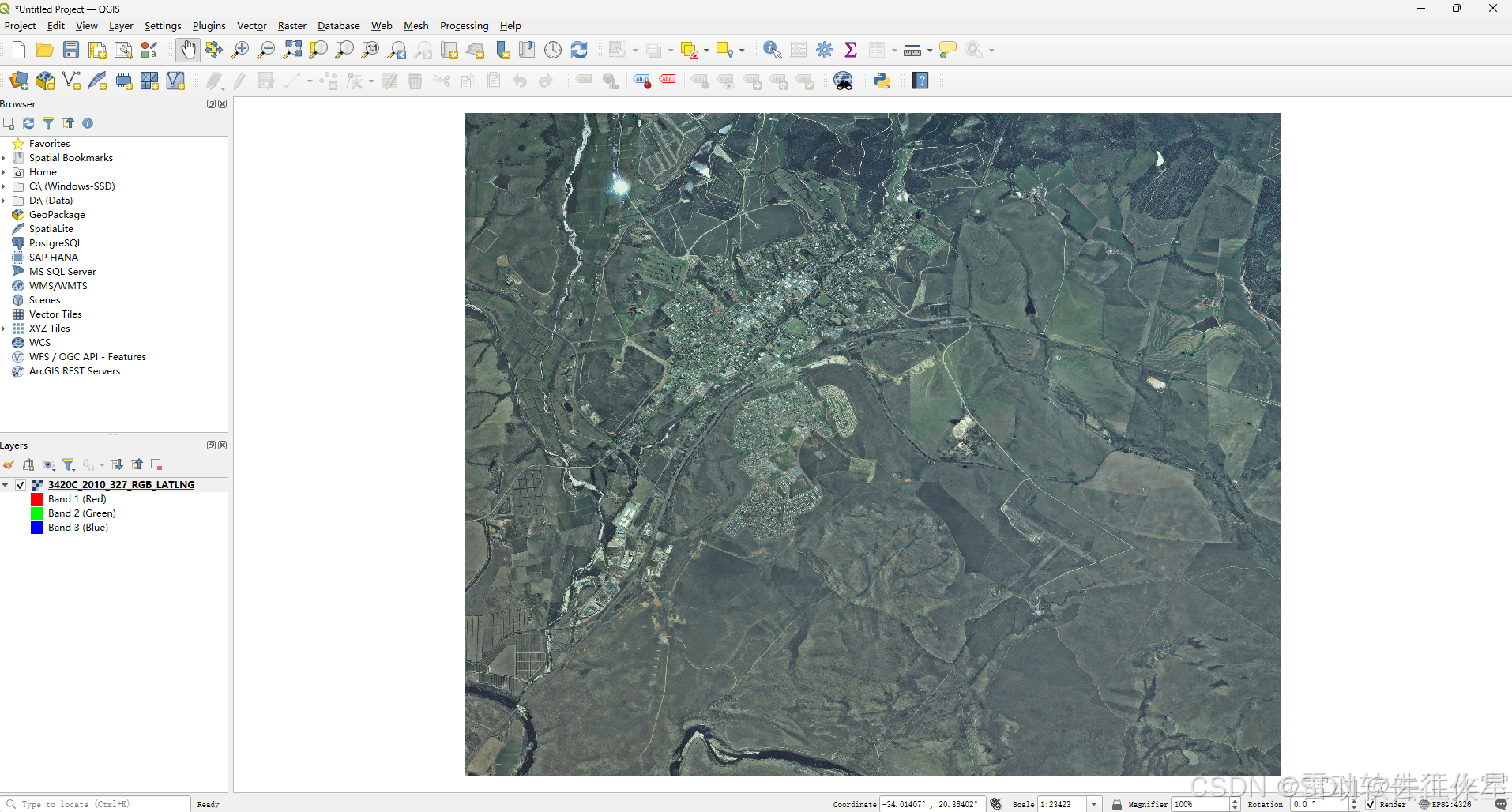Click the Band 1 (Red) swatch

[37, 499]
